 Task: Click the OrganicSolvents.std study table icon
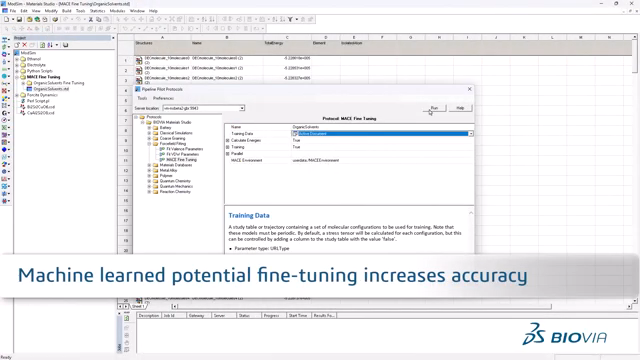[29, 89]
